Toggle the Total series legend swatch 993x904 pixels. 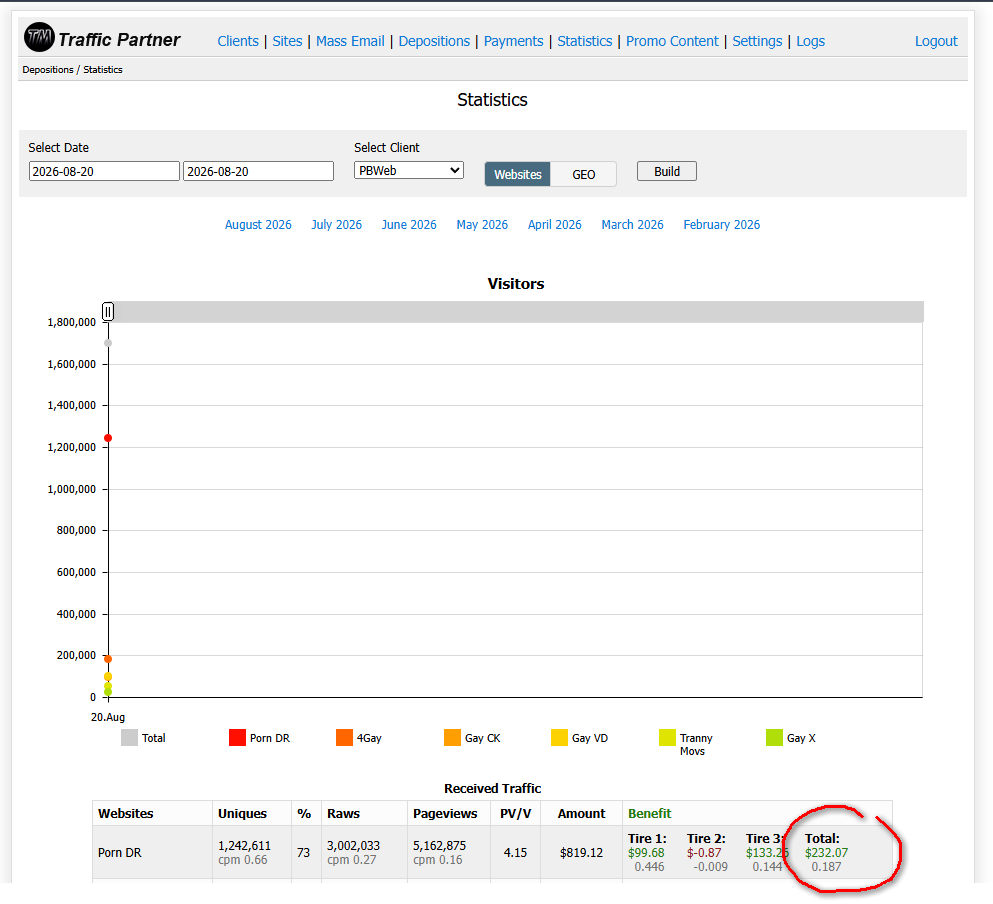click(129, 737)
